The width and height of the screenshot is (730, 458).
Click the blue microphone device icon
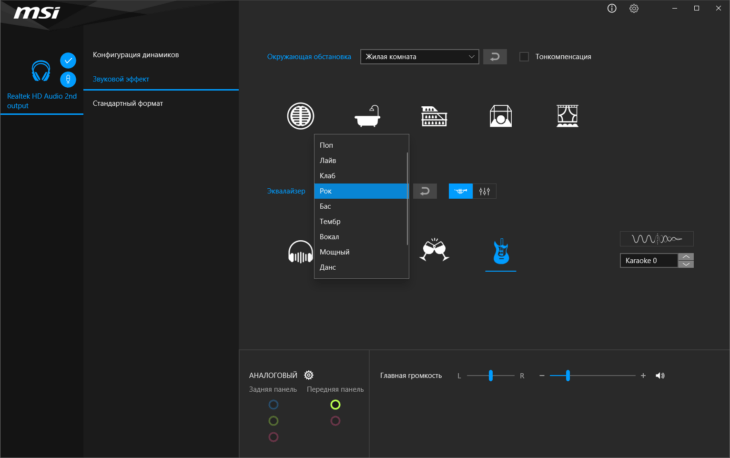pos(68,80)
